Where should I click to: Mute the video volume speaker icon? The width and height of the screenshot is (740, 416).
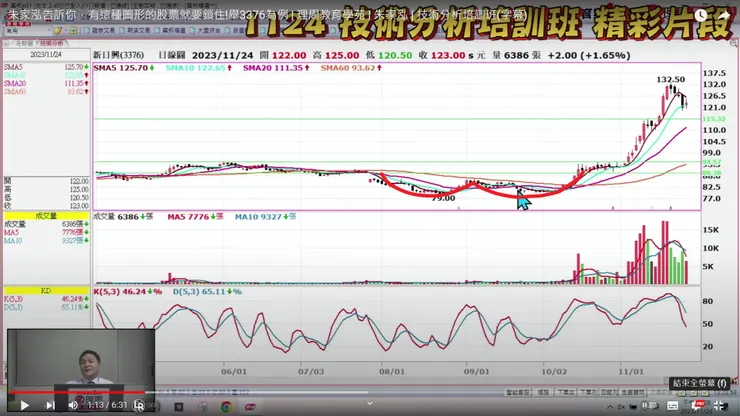pos(73,405)
